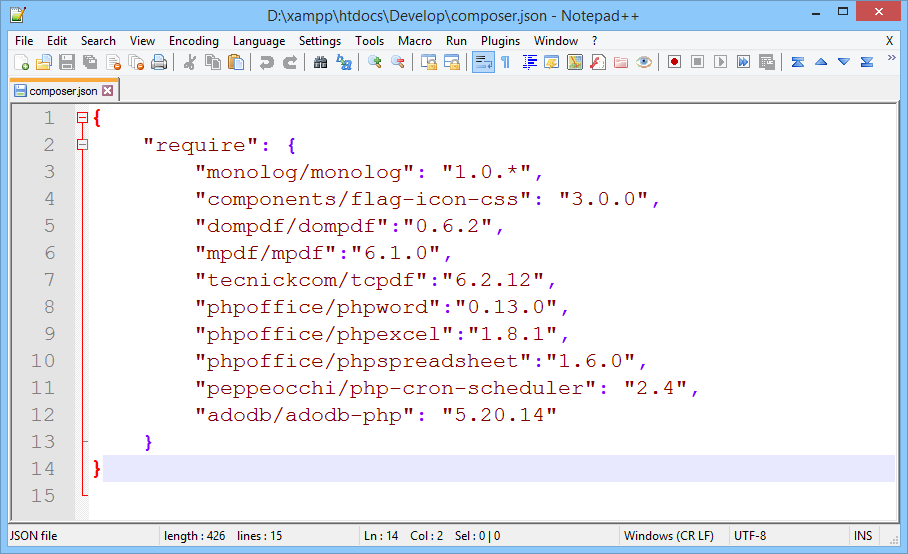908x554 pixels.
Task: Click the blue down triangle toolbar icon
Action: pyautogui.click(x=844, y=62)
